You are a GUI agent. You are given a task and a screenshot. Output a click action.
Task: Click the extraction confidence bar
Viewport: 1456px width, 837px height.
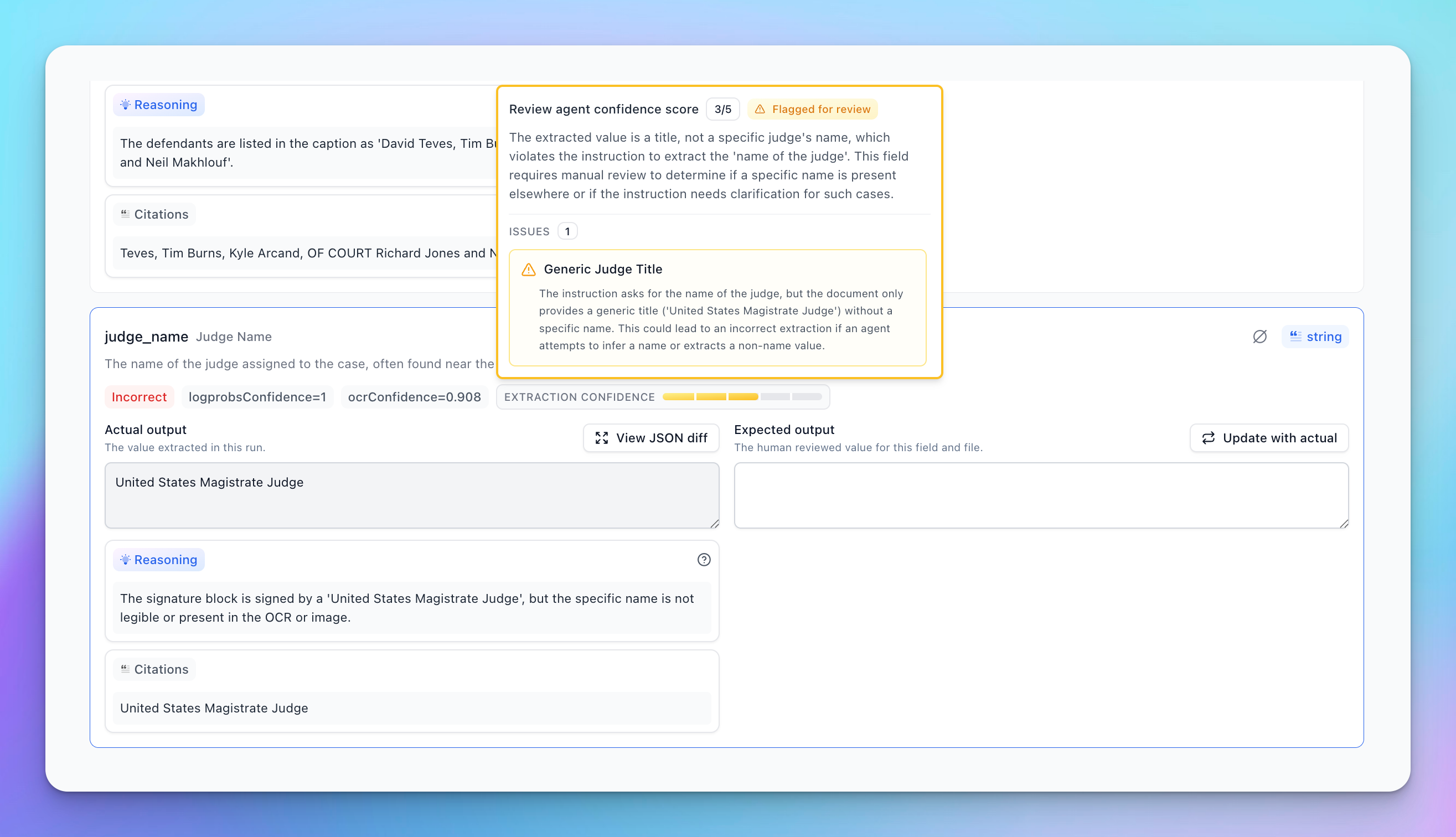click(741, 397)
